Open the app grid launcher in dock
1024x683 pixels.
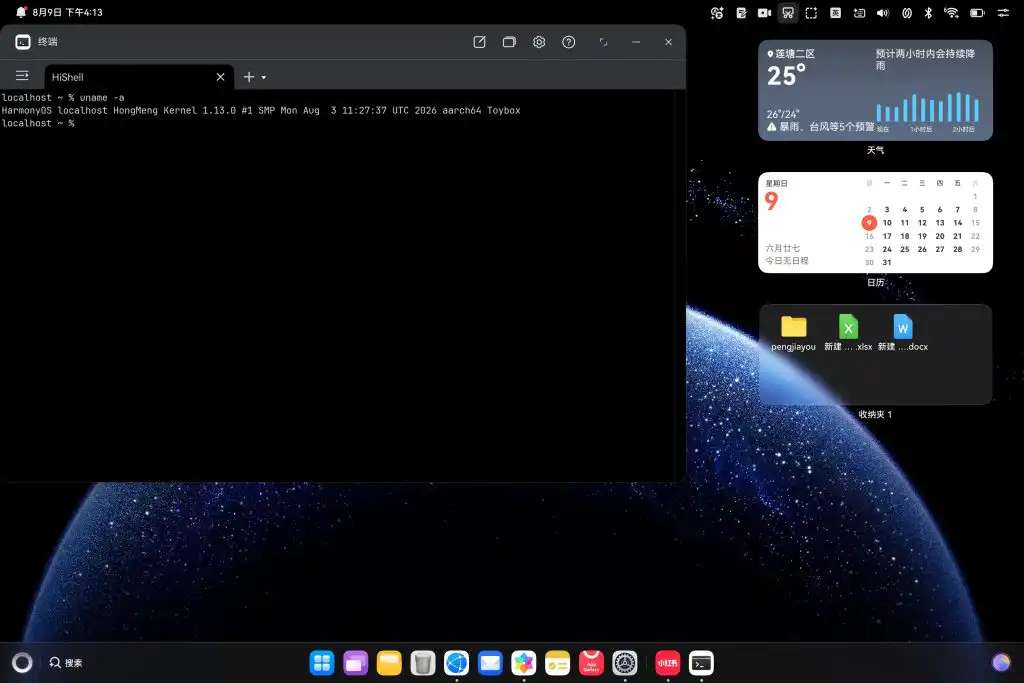322,663
